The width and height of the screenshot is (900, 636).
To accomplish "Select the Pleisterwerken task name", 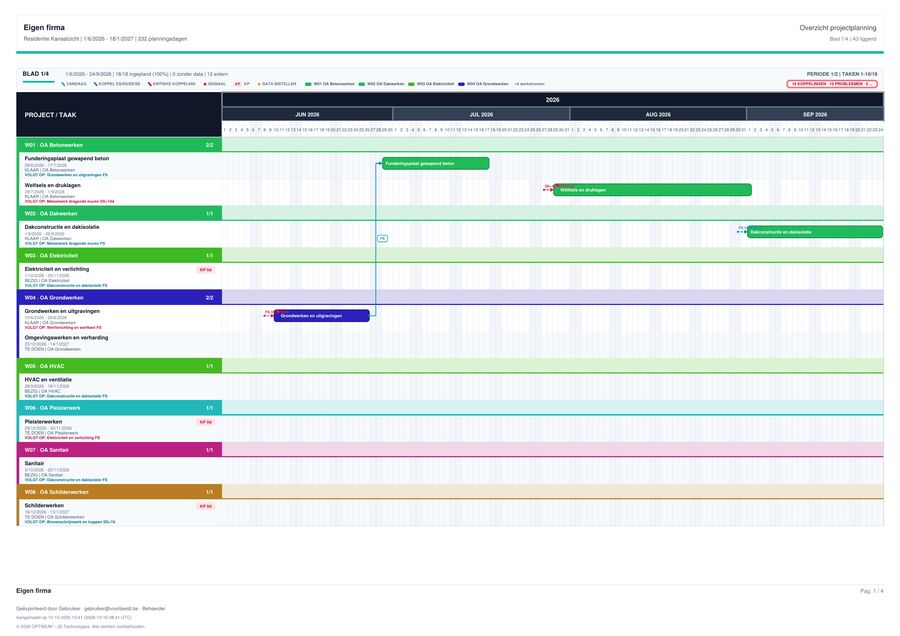I will coord(43,422).
